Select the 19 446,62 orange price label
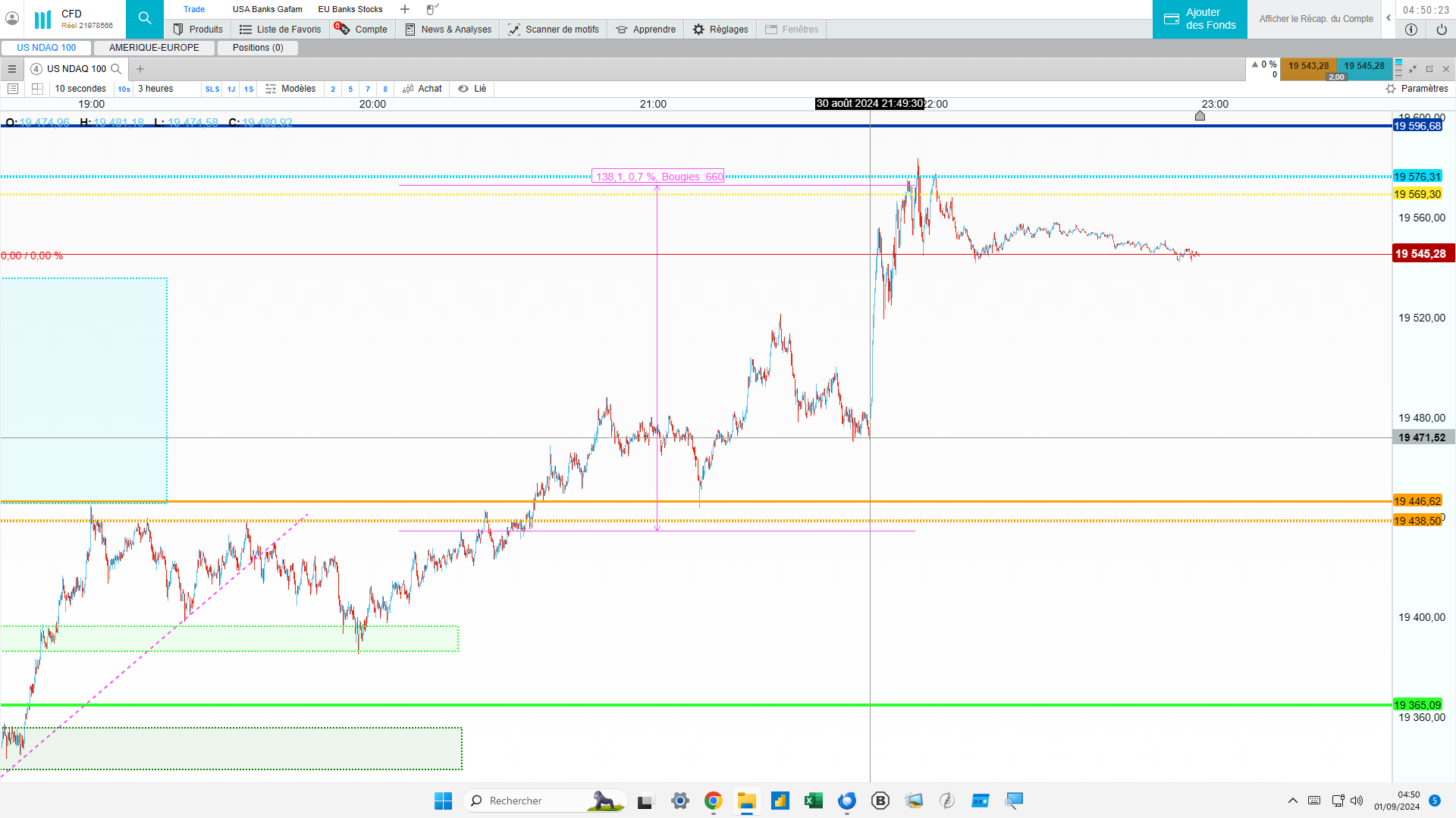This screenshot has height=818, width=1456. pyautogui.click(x=1417, y=501)
